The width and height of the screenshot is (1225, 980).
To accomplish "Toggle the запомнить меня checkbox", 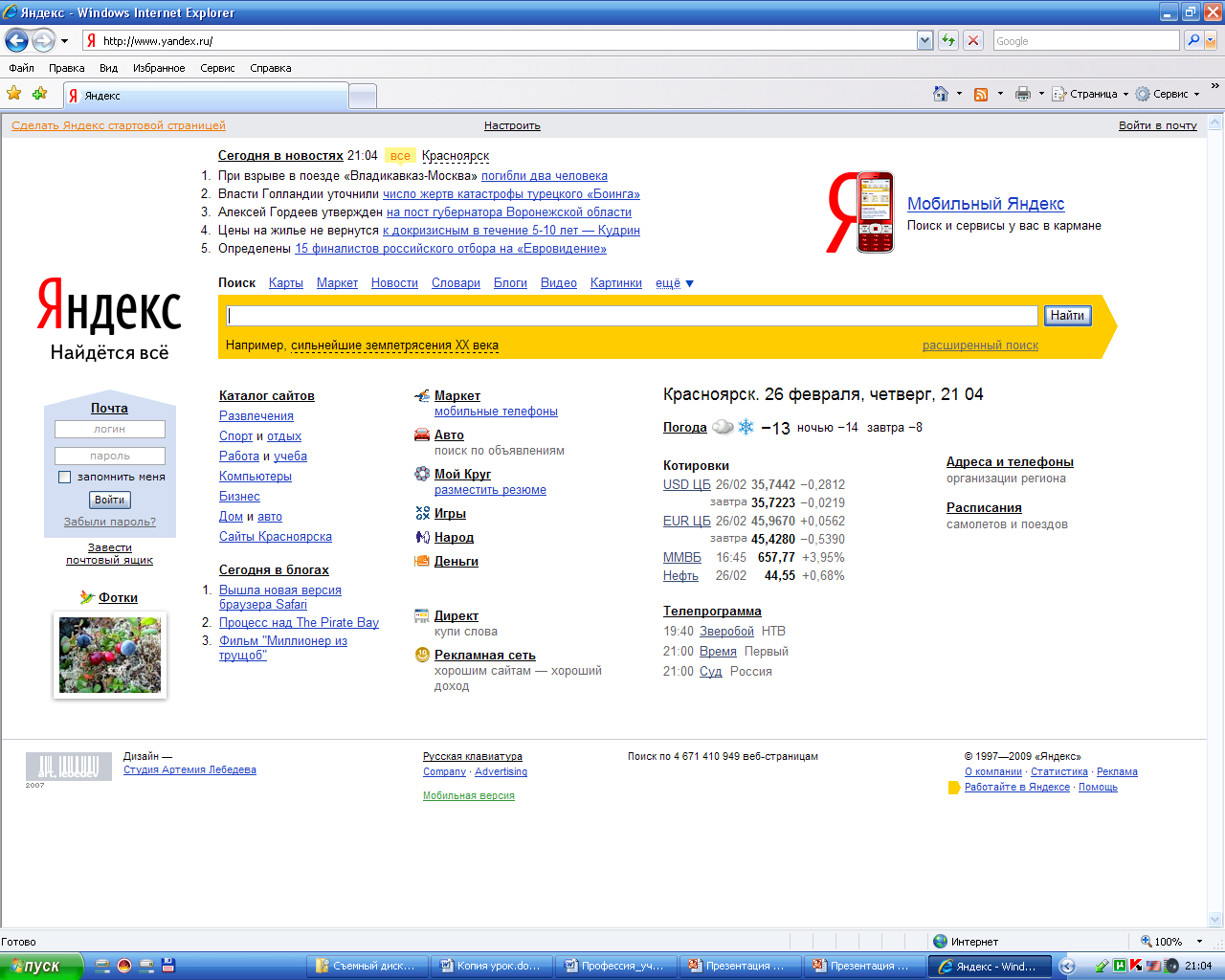I will 65,477.
